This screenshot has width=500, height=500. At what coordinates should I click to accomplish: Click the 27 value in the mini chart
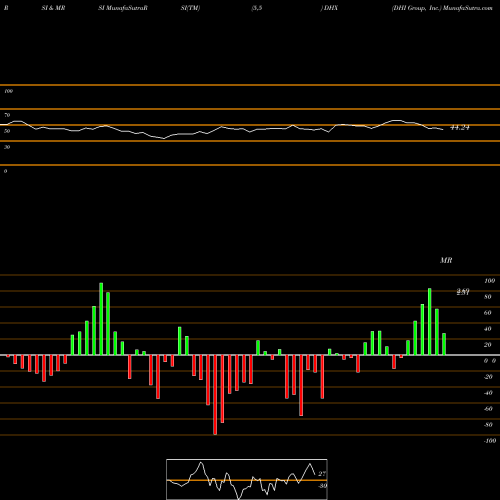tap(322, 474)
